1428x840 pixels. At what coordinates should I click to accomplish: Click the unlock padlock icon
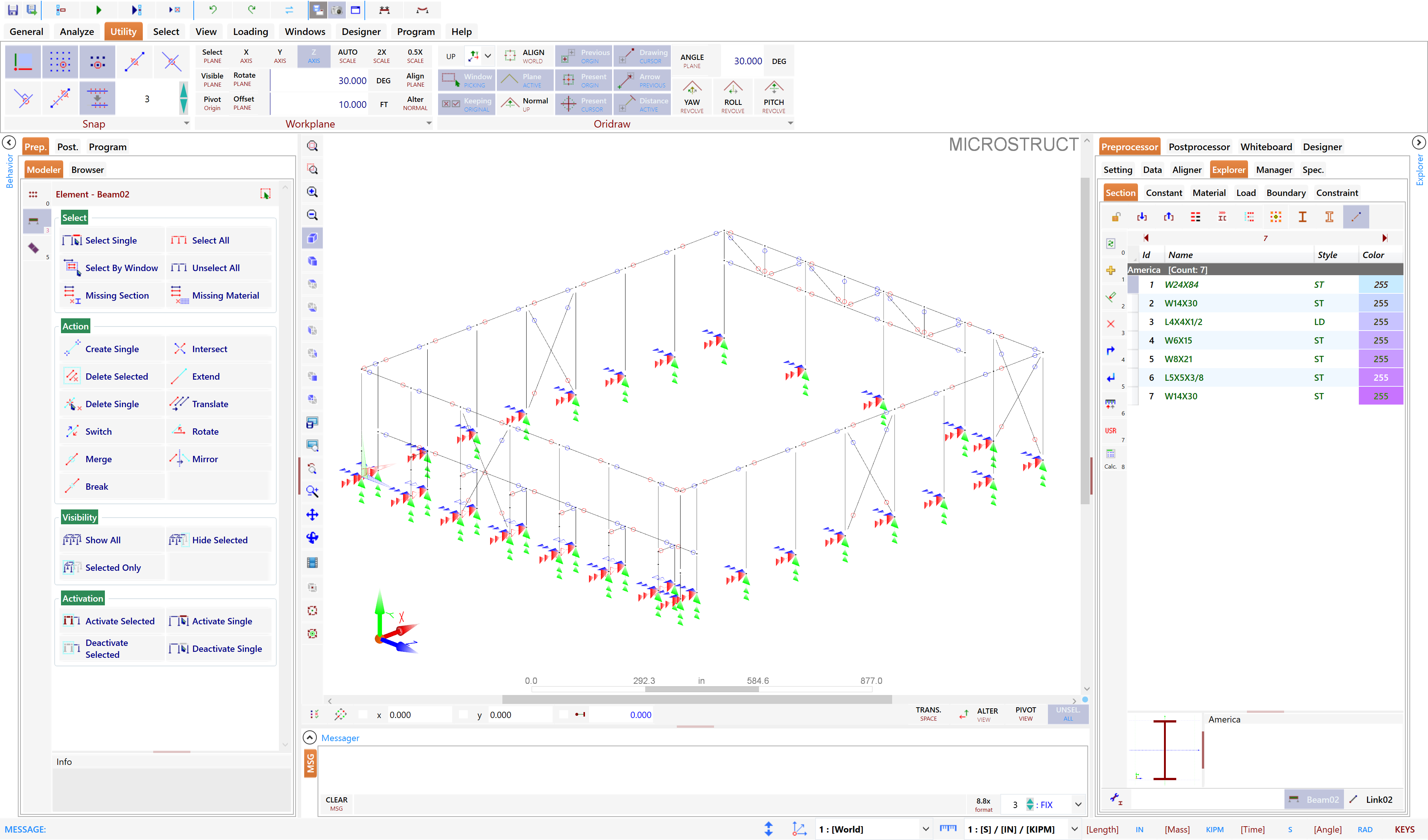1116,216
